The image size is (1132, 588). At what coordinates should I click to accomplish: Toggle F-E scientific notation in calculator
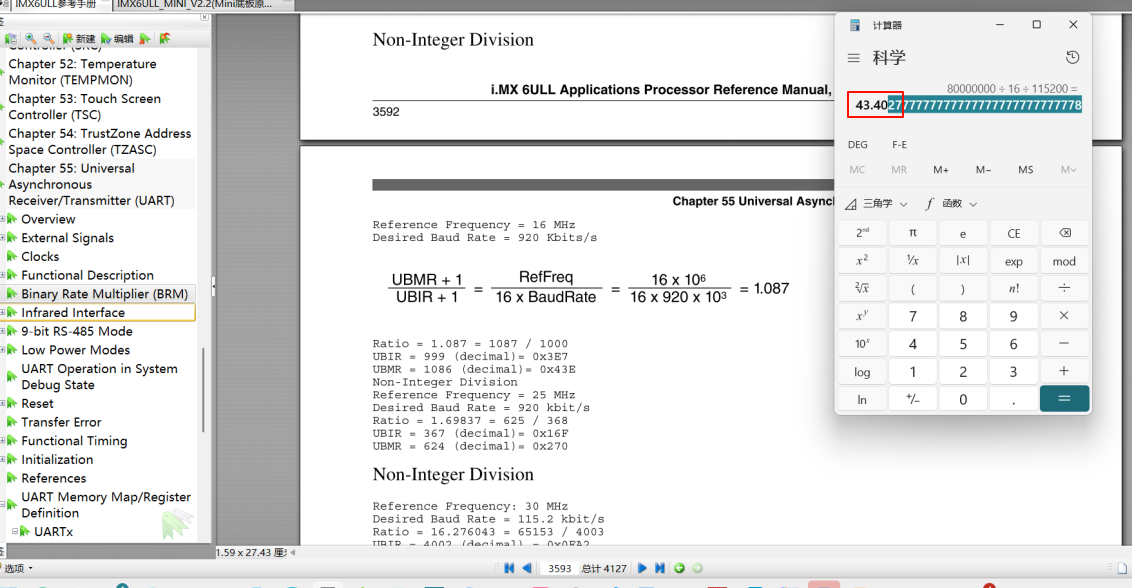[x=899, y=144]
